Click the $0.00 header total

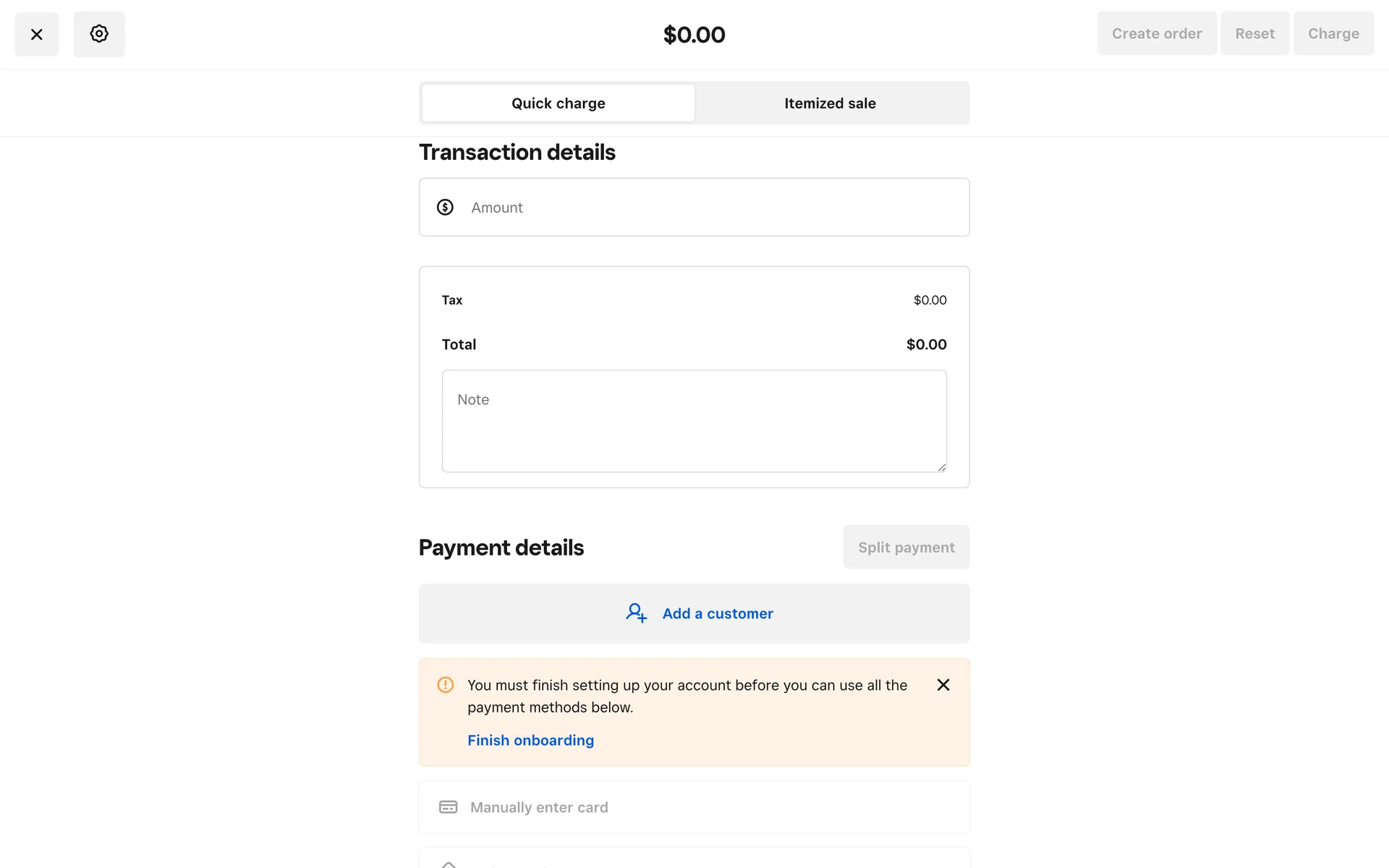[694, 35]
